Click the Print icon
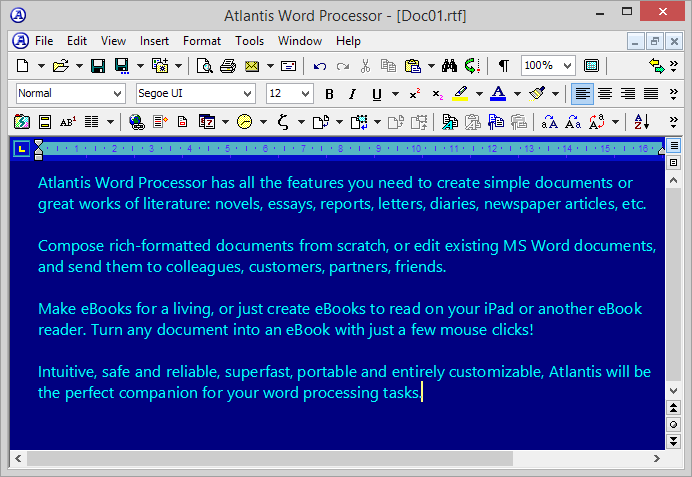 pos(227,66)
